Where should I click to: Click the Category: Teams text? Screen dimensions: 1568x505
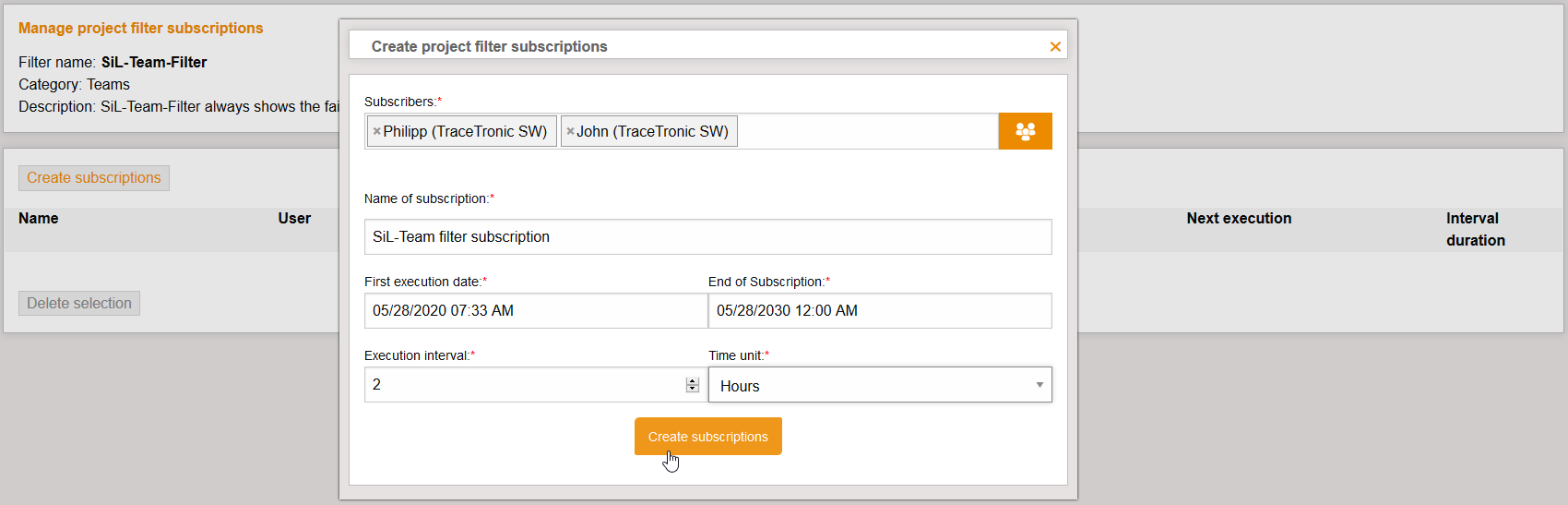point(74,85)
